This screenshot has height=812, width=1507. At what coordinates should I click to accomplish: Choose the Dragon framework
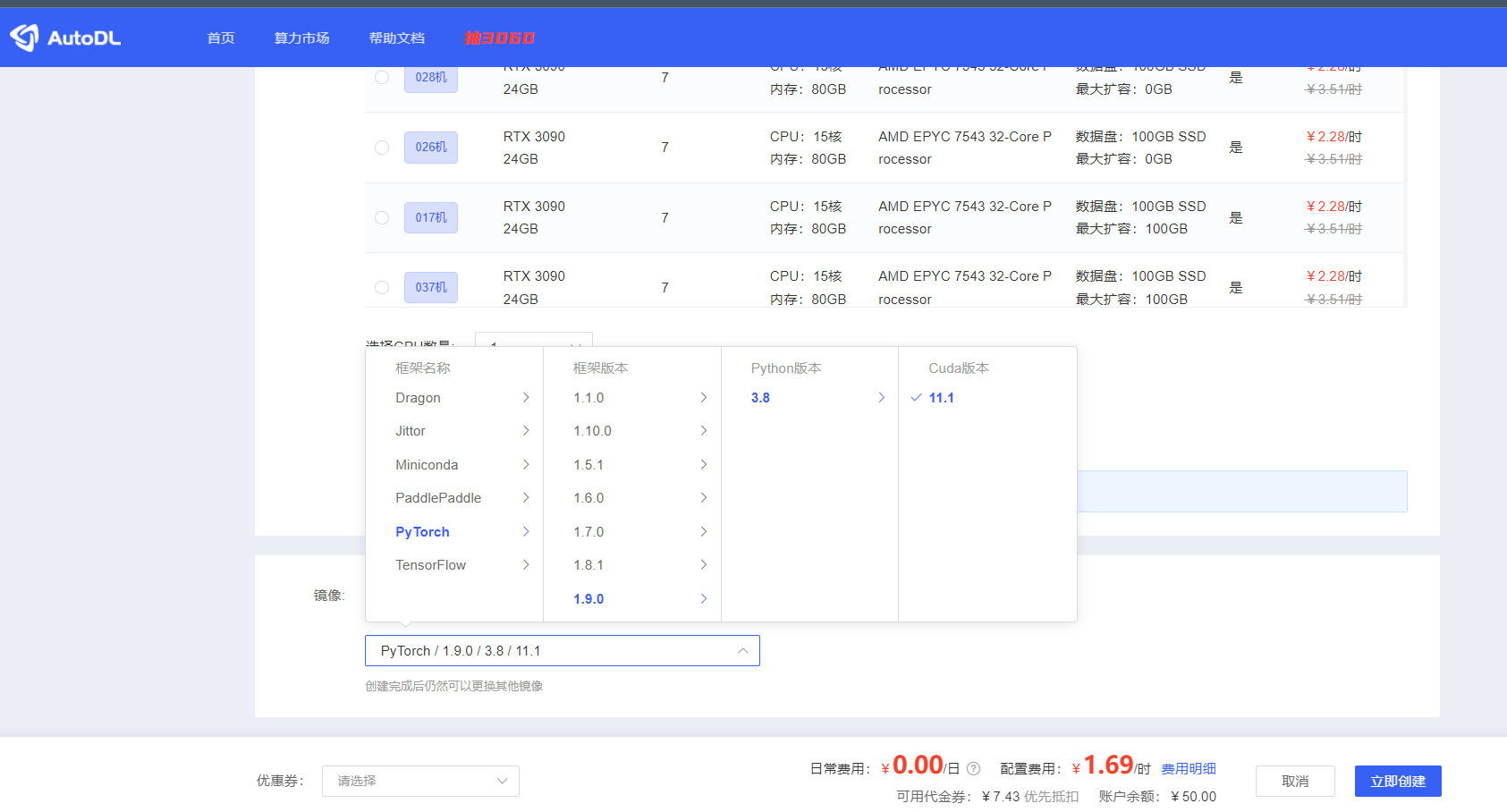pos(418,398)
